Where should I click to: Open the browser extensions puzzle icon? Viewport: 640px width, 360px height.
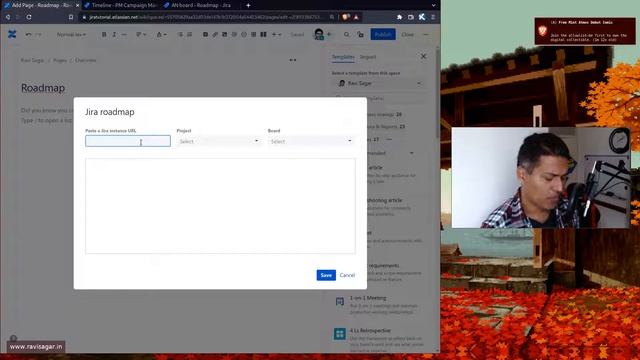[399, 17]
